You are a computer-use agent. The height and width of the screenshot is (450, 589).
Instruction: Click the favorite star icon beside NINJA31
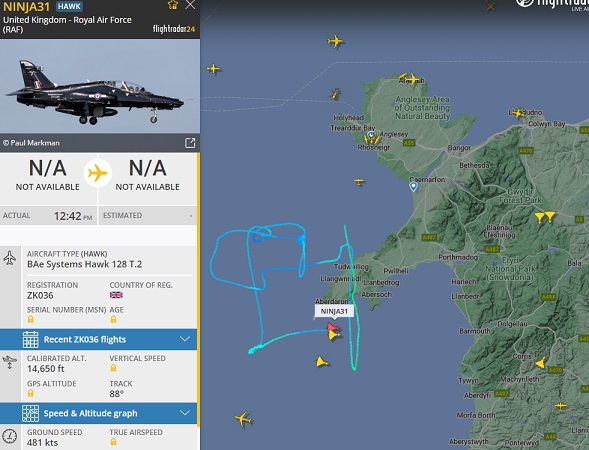tap(173, 5)
